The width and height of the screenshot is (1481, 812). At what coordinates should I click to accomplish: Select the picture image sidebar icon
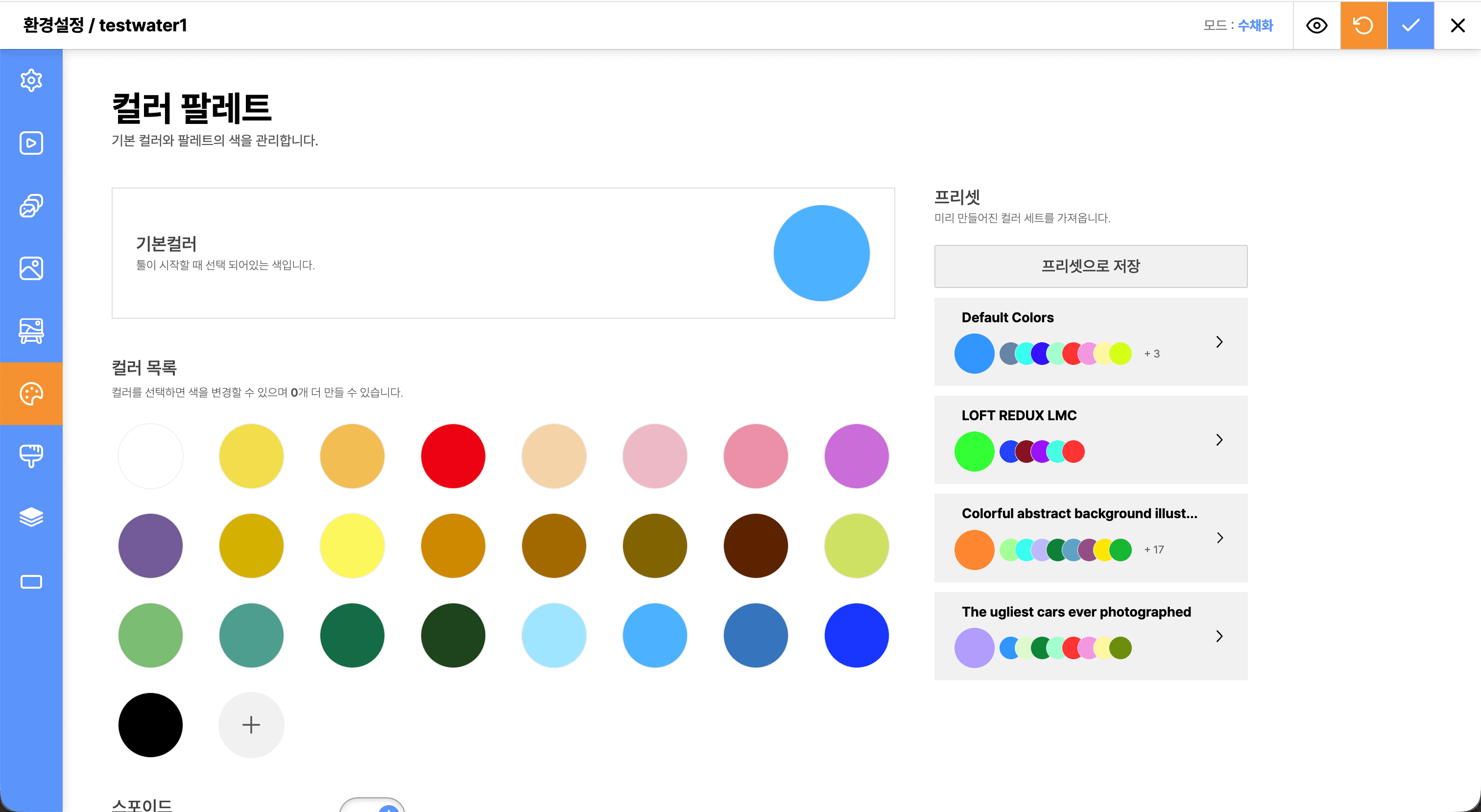coord(31,268)
